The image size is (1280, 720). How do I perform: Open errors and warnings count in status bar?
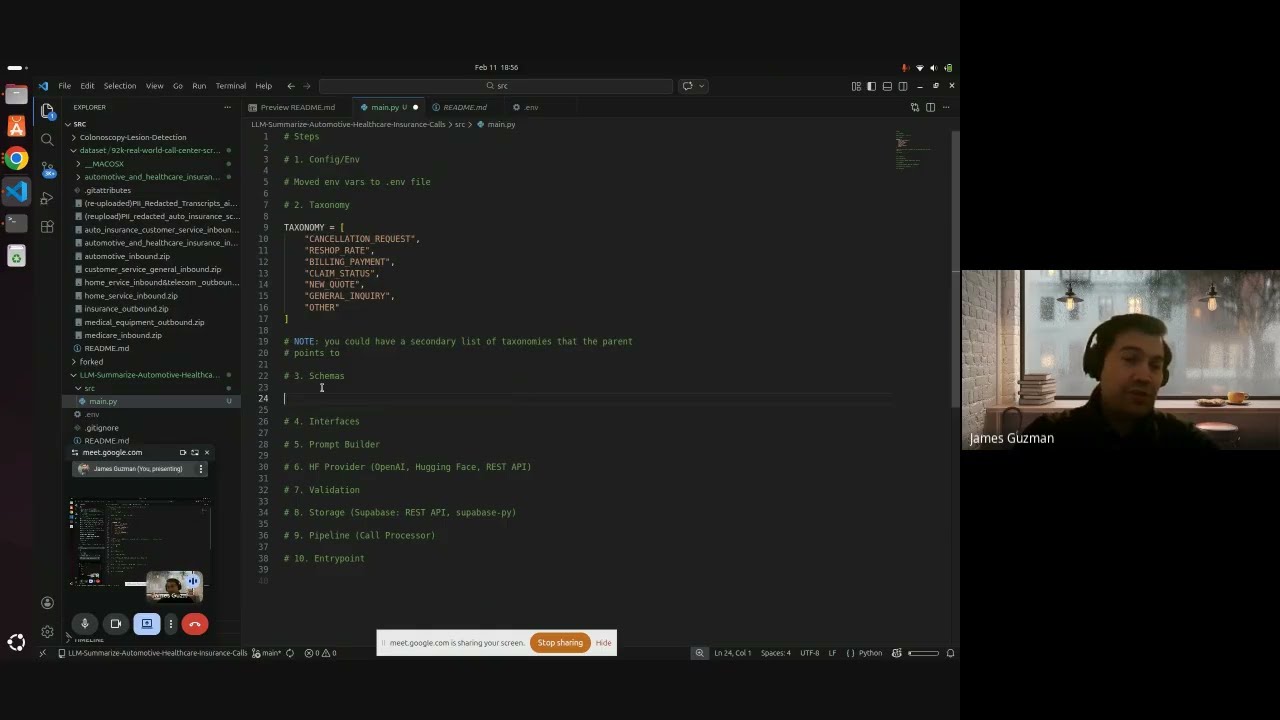(x=320, y=653)
